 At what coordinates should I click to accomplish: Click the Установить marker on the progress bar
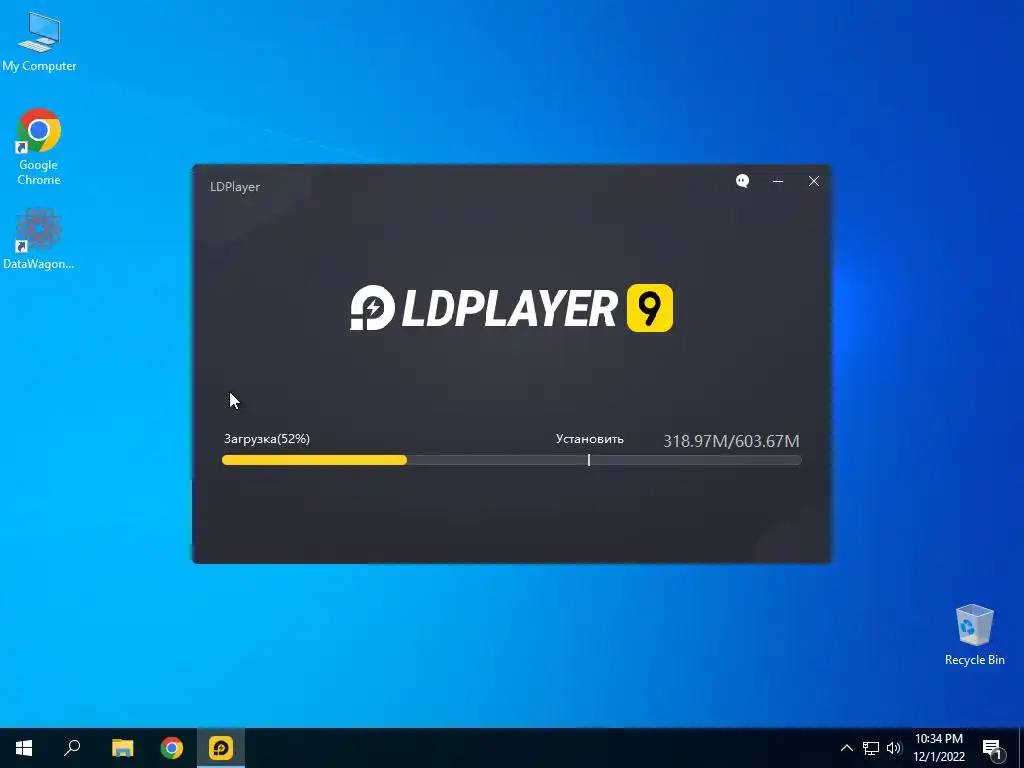pyautogui.click(x=589, y=460)
